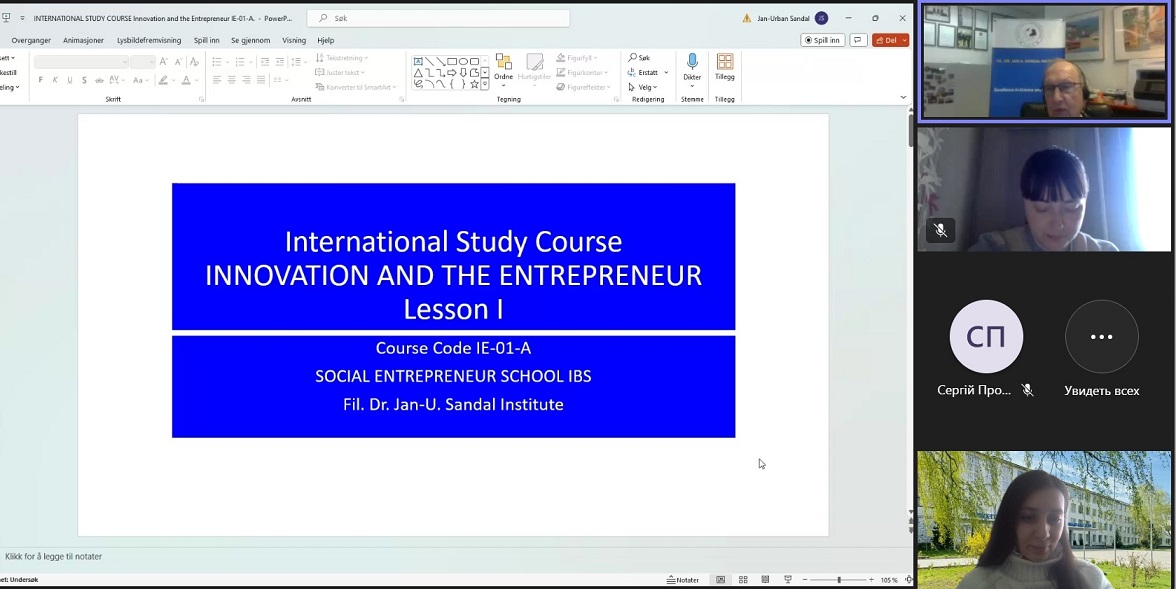Open reading view from status bar
Image resolution: width=1176 pixels, height=589 pixels.
click(x=765, y=580)
